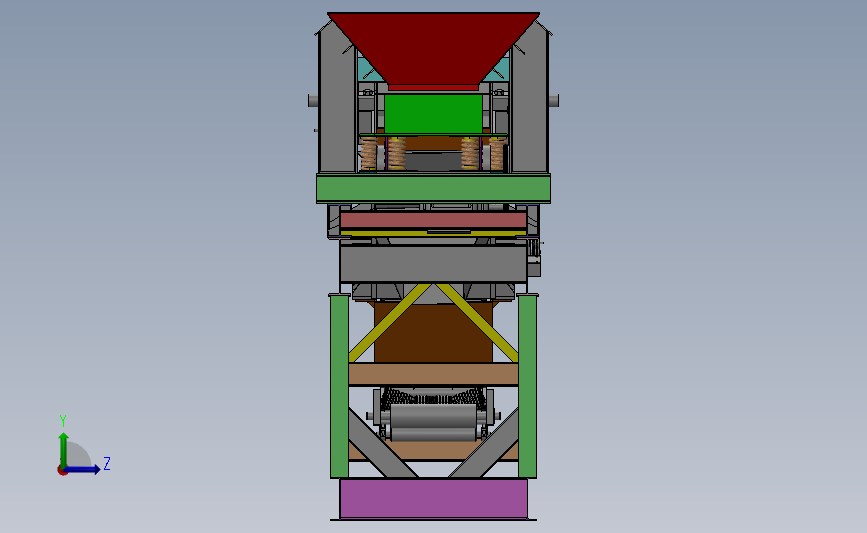Screen dimensions: 867x533
Task: Select the shaft stub on the right side panel
Action: (553, 101)
